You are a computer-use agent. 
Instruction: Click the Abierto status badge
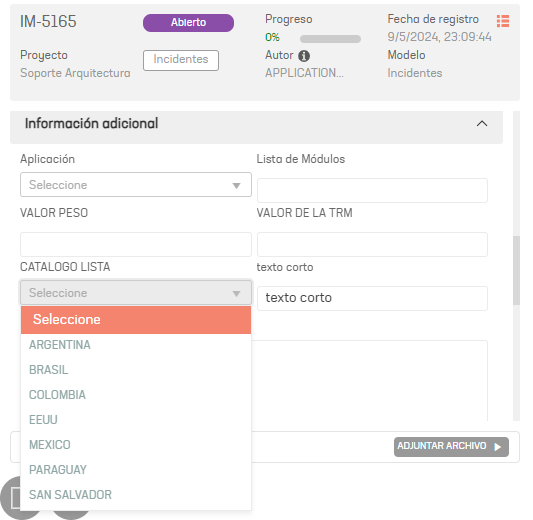188,23
